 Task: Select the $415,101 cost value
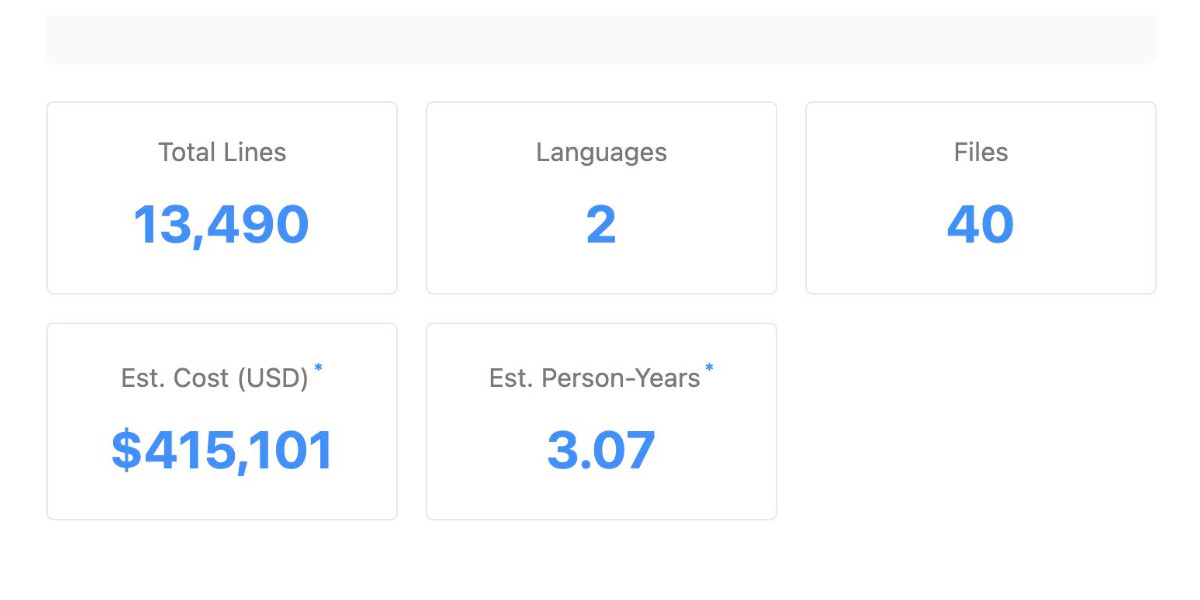(222, 450)
